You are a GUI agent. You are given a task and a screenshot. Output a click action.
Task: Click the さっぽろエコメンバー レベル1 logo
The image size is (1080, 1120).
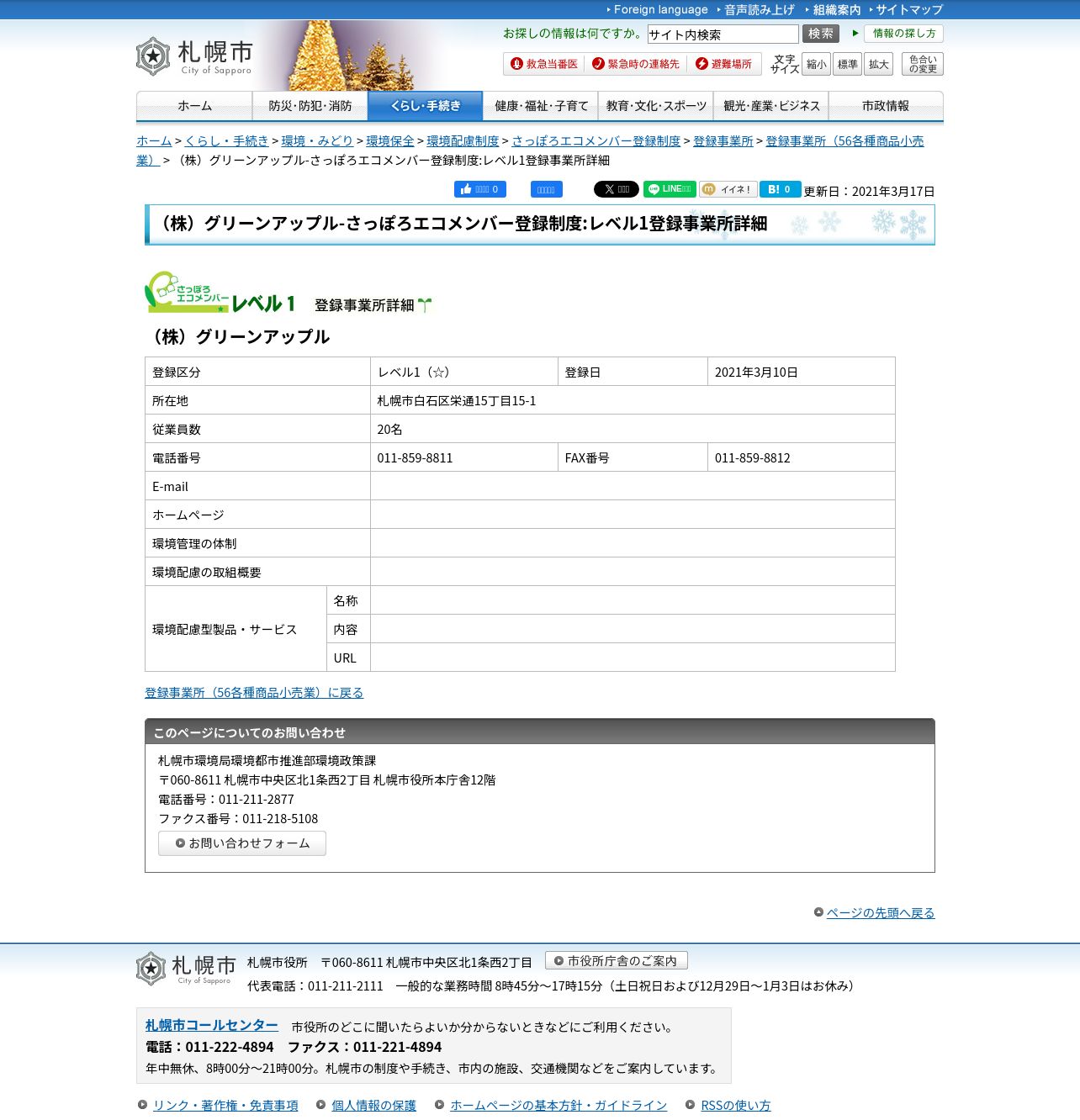[x=220, y=292]
